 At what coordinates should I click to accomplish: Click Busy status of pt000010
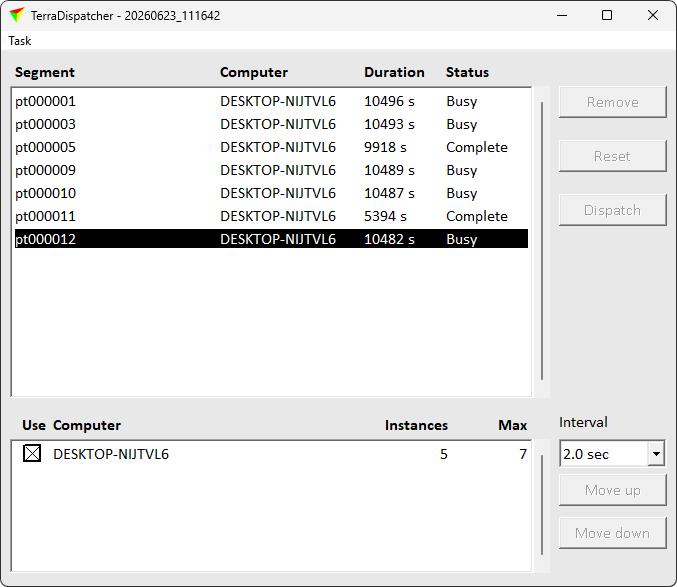pos(462,193)
